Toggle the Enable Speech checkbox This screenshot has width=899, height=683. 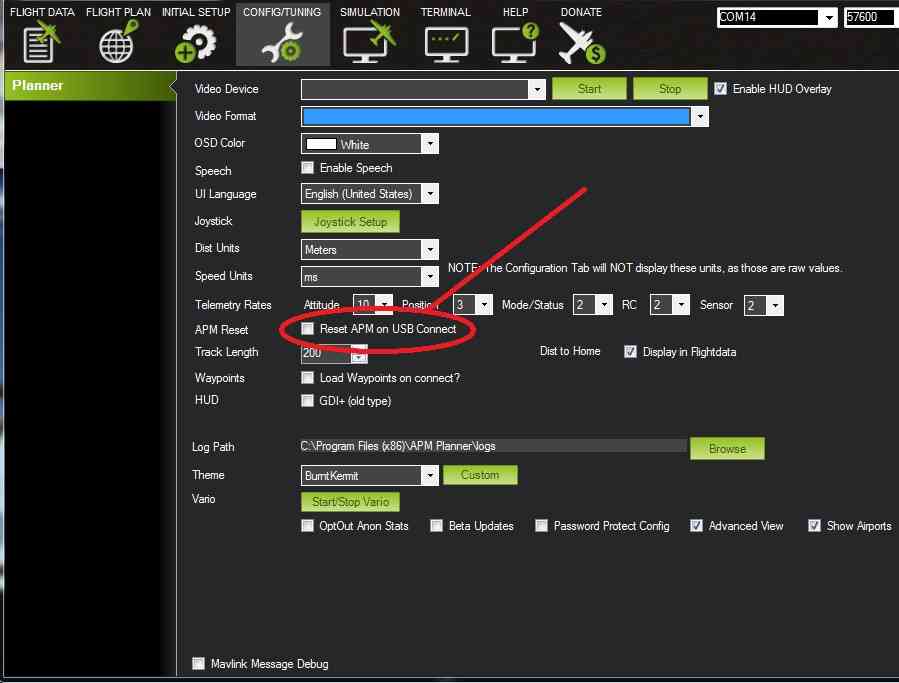tap(308, 168)
